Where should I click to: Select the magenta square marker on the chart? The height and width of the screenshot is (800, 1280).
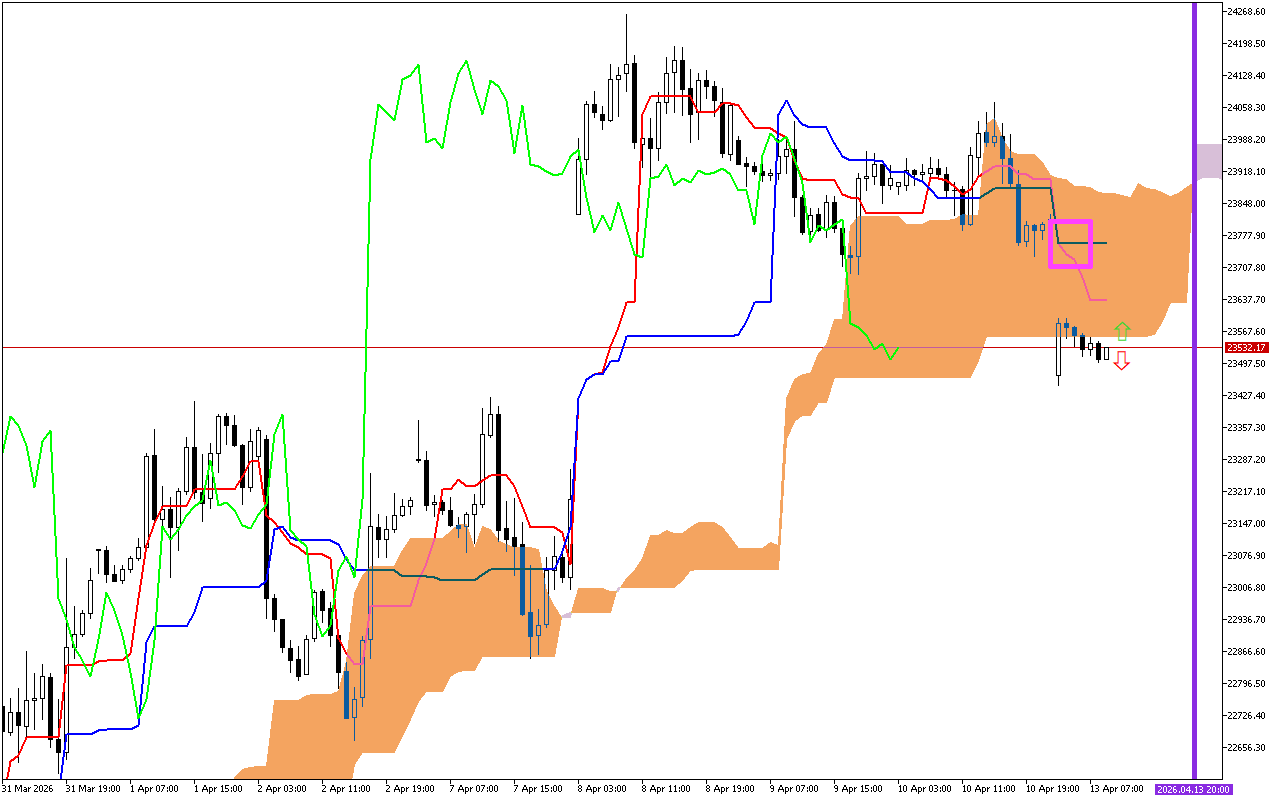click(x=1072, y=243)
